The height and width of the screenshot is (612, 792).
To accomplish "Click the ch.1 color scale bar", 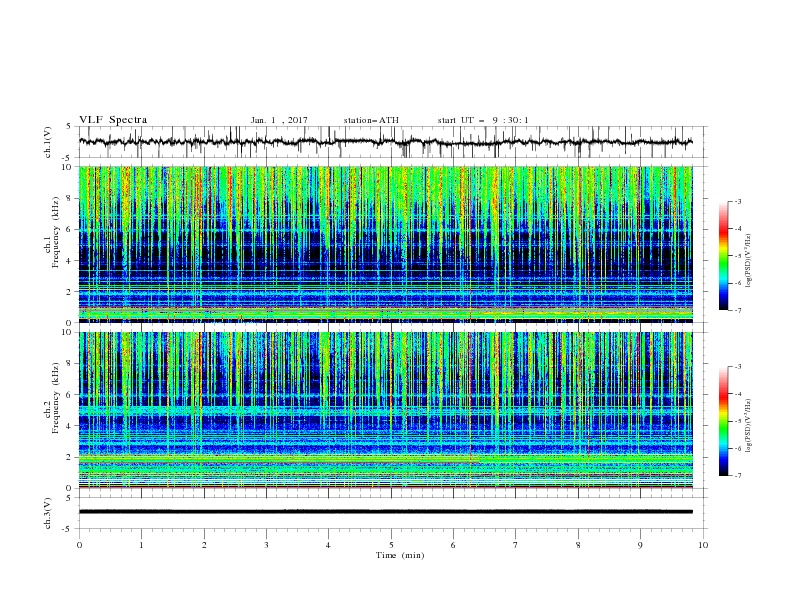I will 723,255.
